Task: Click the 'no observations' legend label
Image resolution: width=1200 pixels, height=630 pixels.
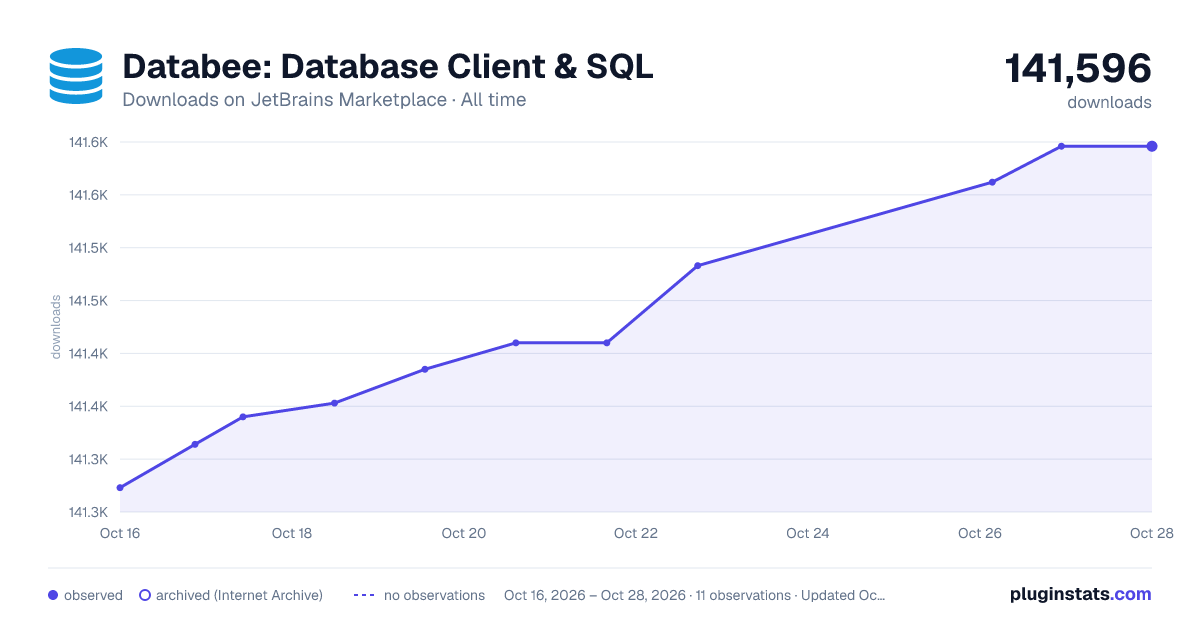Action: pos(434,595)
